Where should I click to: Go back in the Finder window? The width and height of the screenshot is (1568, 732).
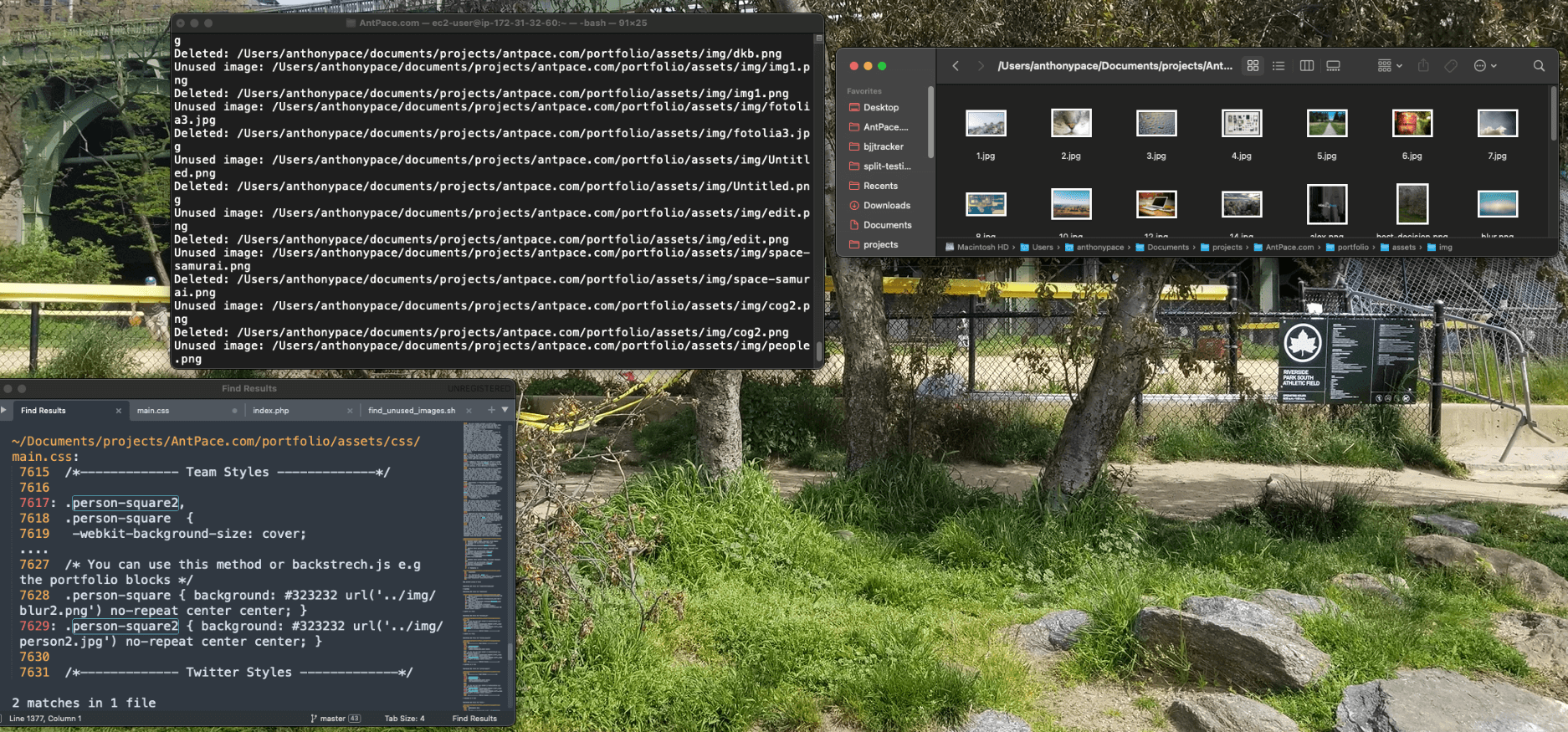coord(956,66)
